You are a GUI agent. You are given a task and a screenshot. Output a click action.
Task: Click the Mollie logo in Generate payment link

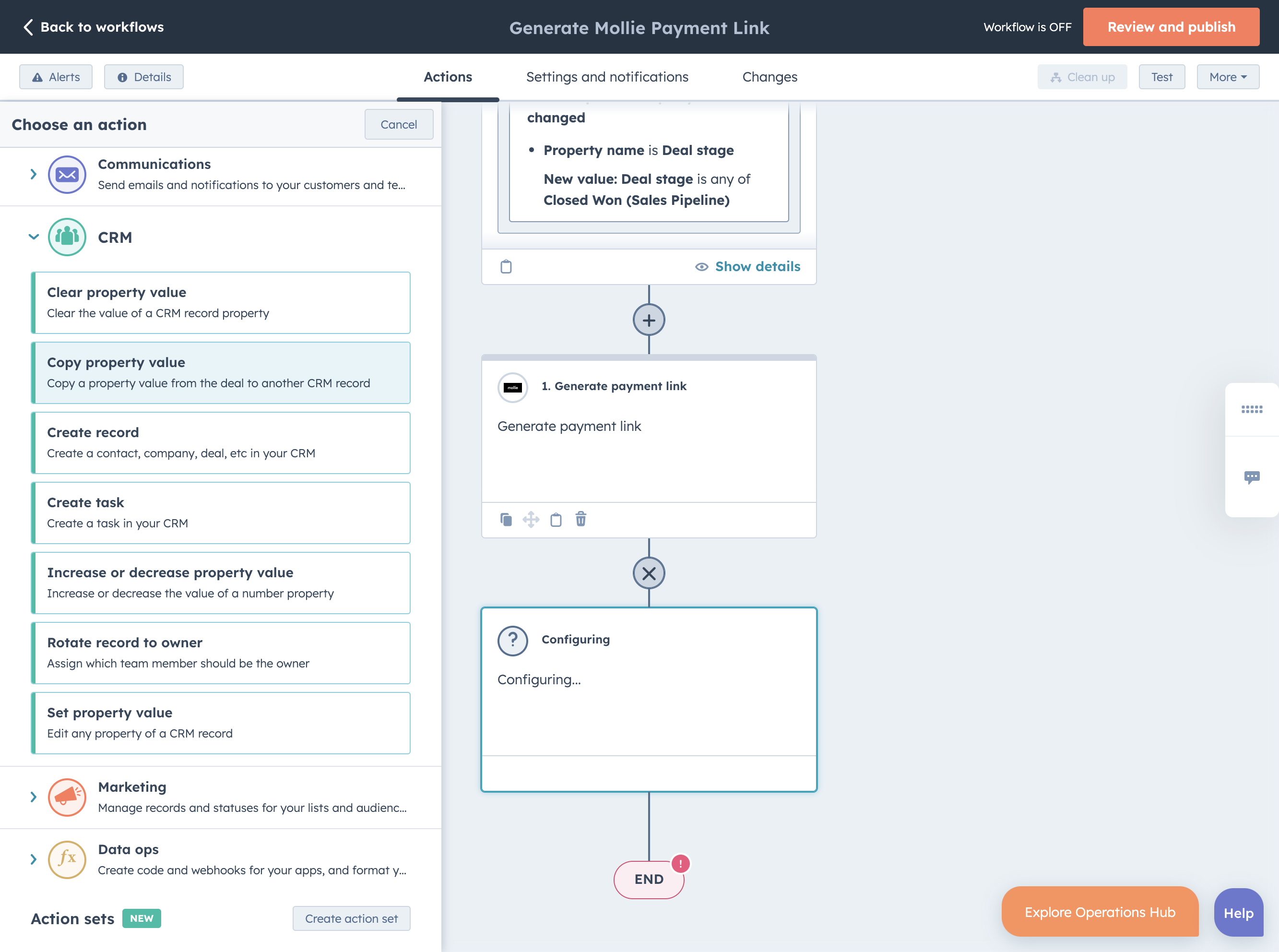tap(513, 387)
